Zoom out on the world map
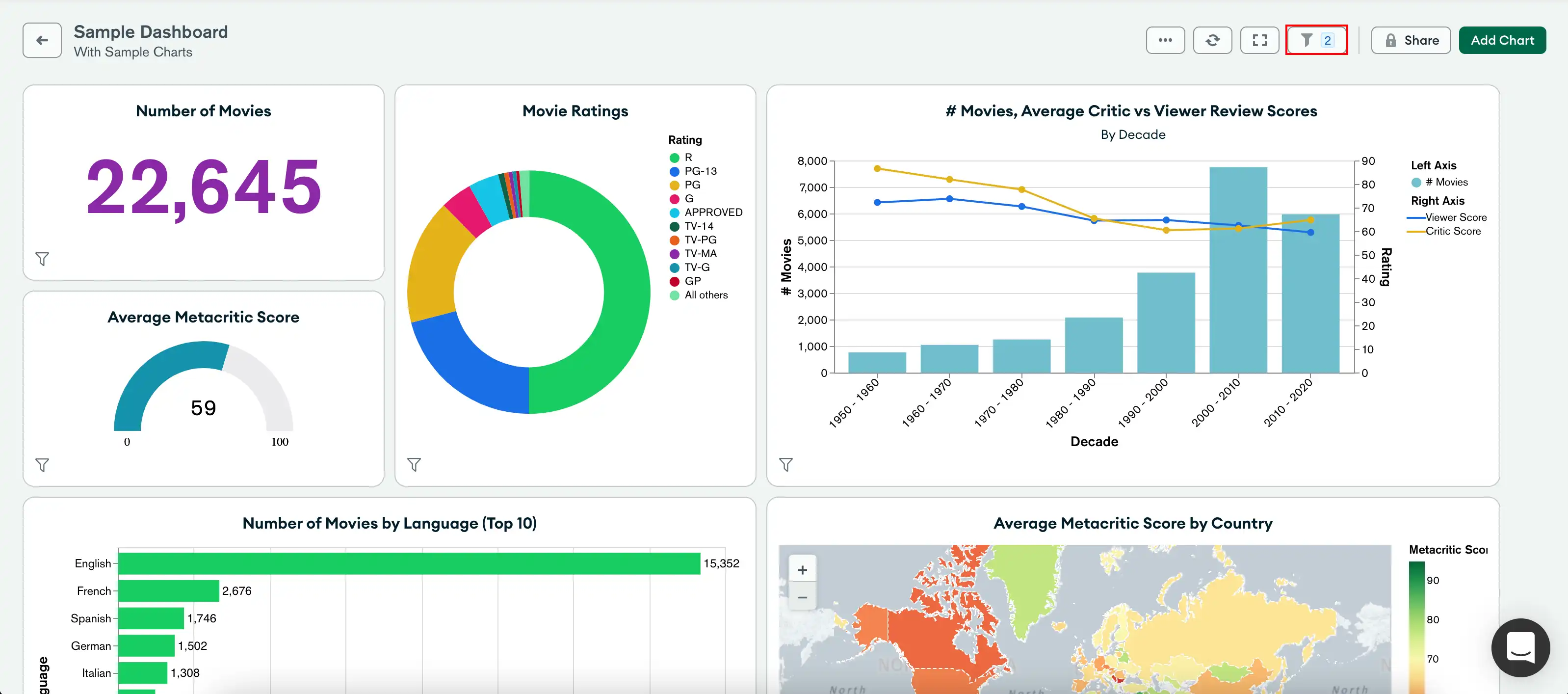The image size is (1568, 694). pyautogui.click(x=802, y=597)
